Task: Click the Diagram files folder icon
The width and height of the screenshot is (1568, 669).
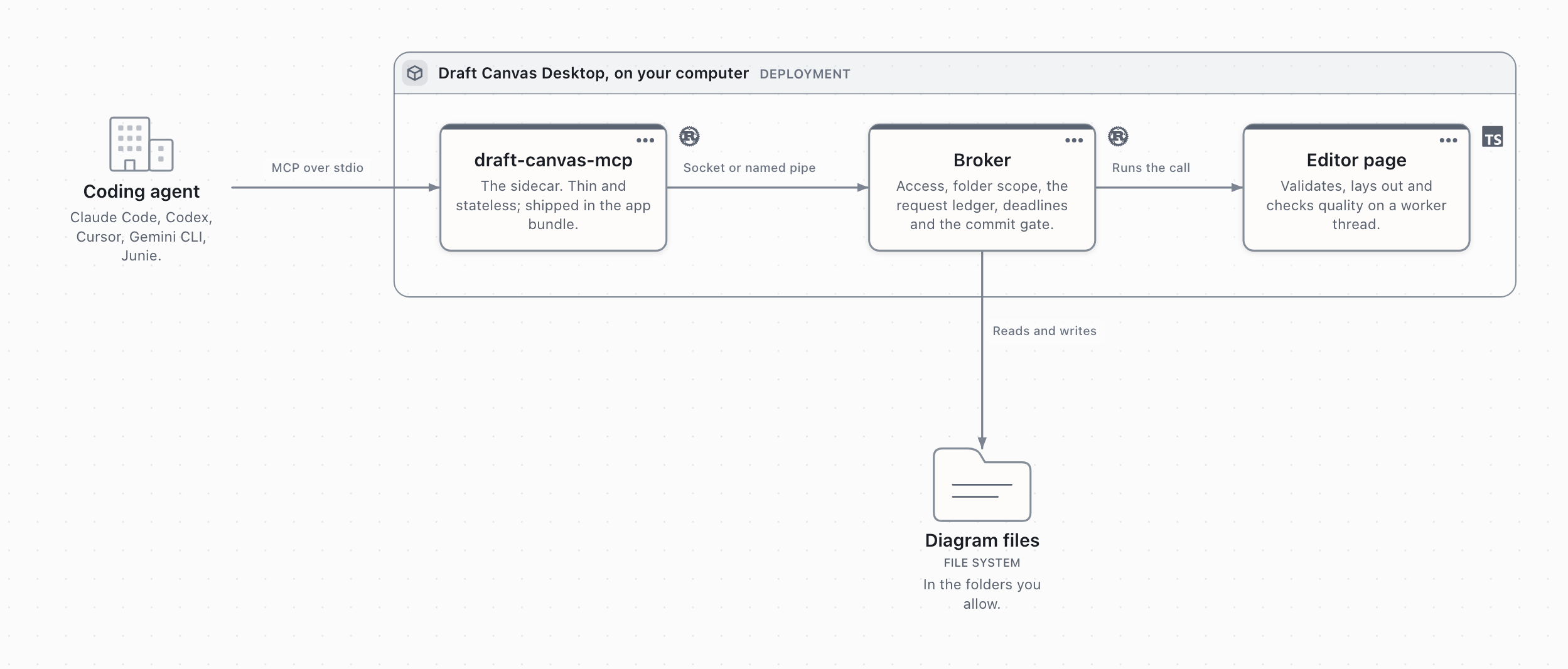Action: tap(982, 484)
